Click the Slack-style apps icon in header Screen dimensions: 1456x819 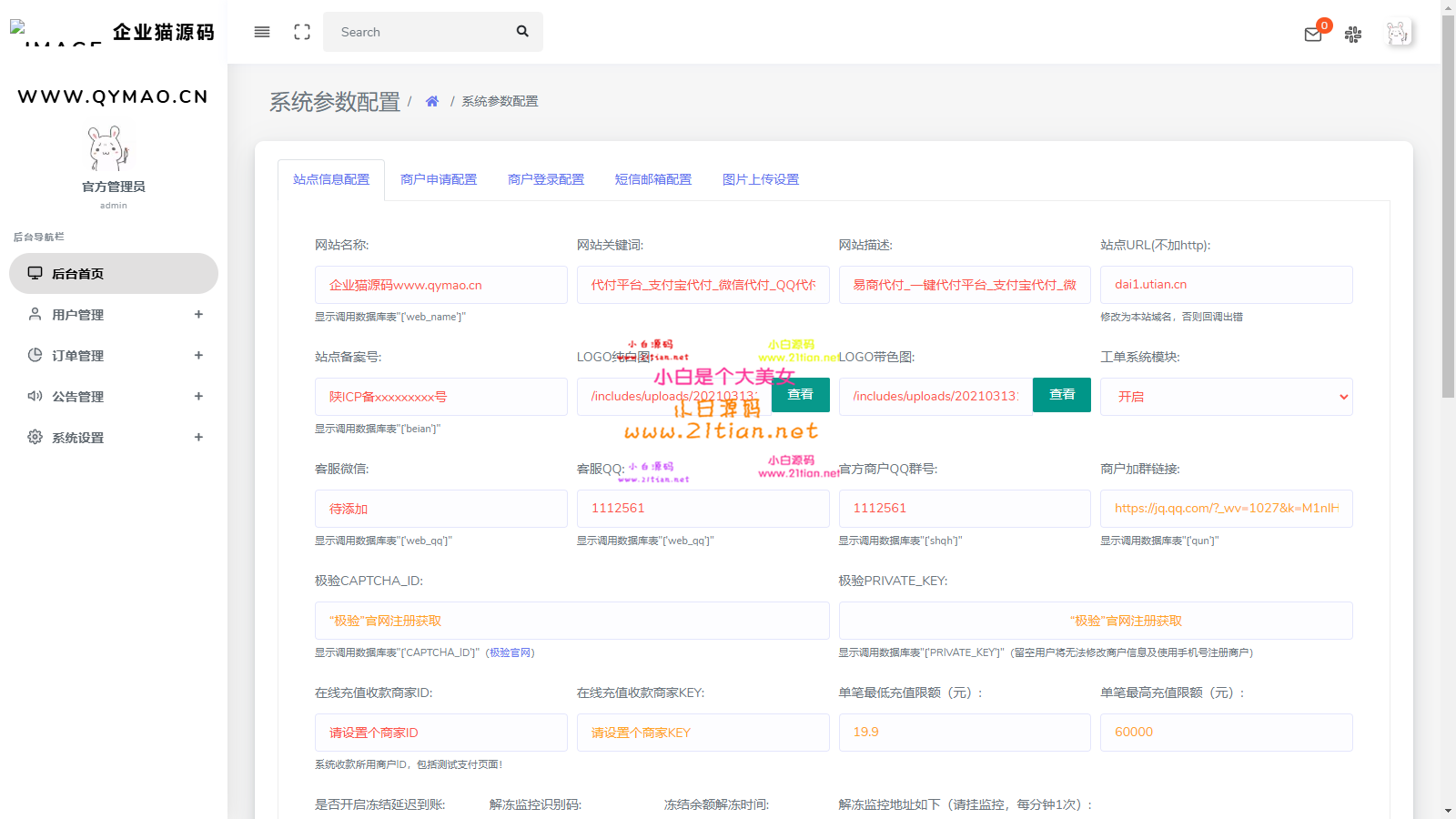click(x=1353, y=35)
